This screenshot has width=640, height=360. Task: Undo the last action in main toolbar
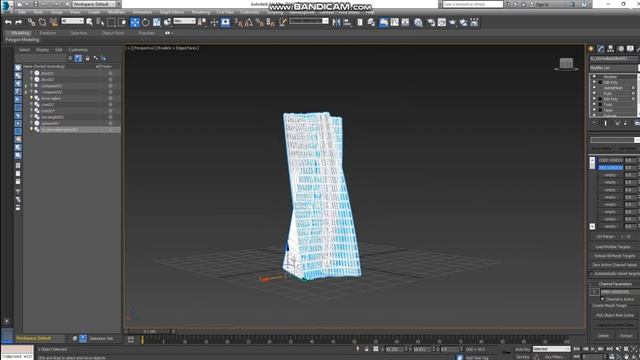point(8,22)
